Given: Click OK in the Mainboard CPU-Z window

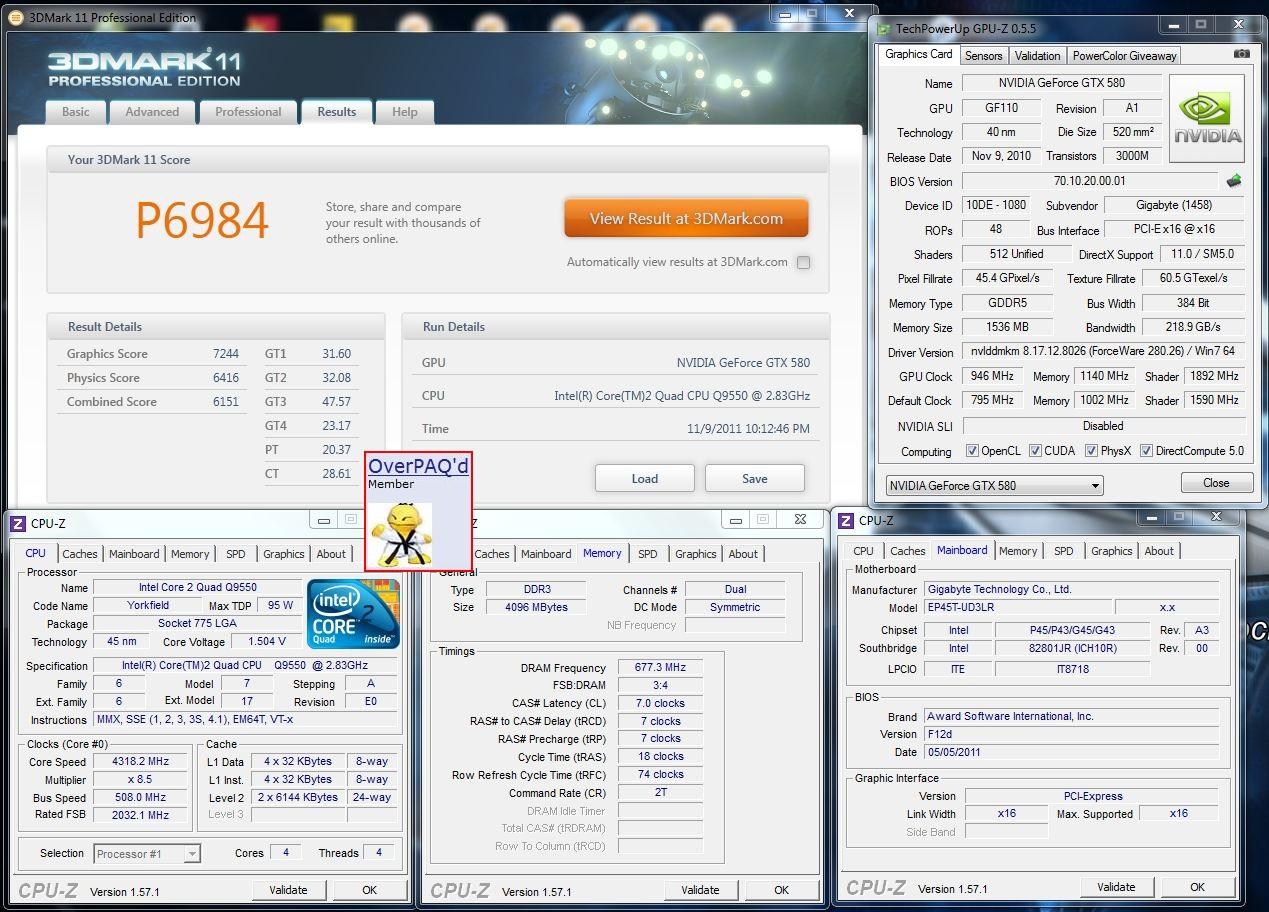Looking at the screenshot, I should click(1197, 887).
